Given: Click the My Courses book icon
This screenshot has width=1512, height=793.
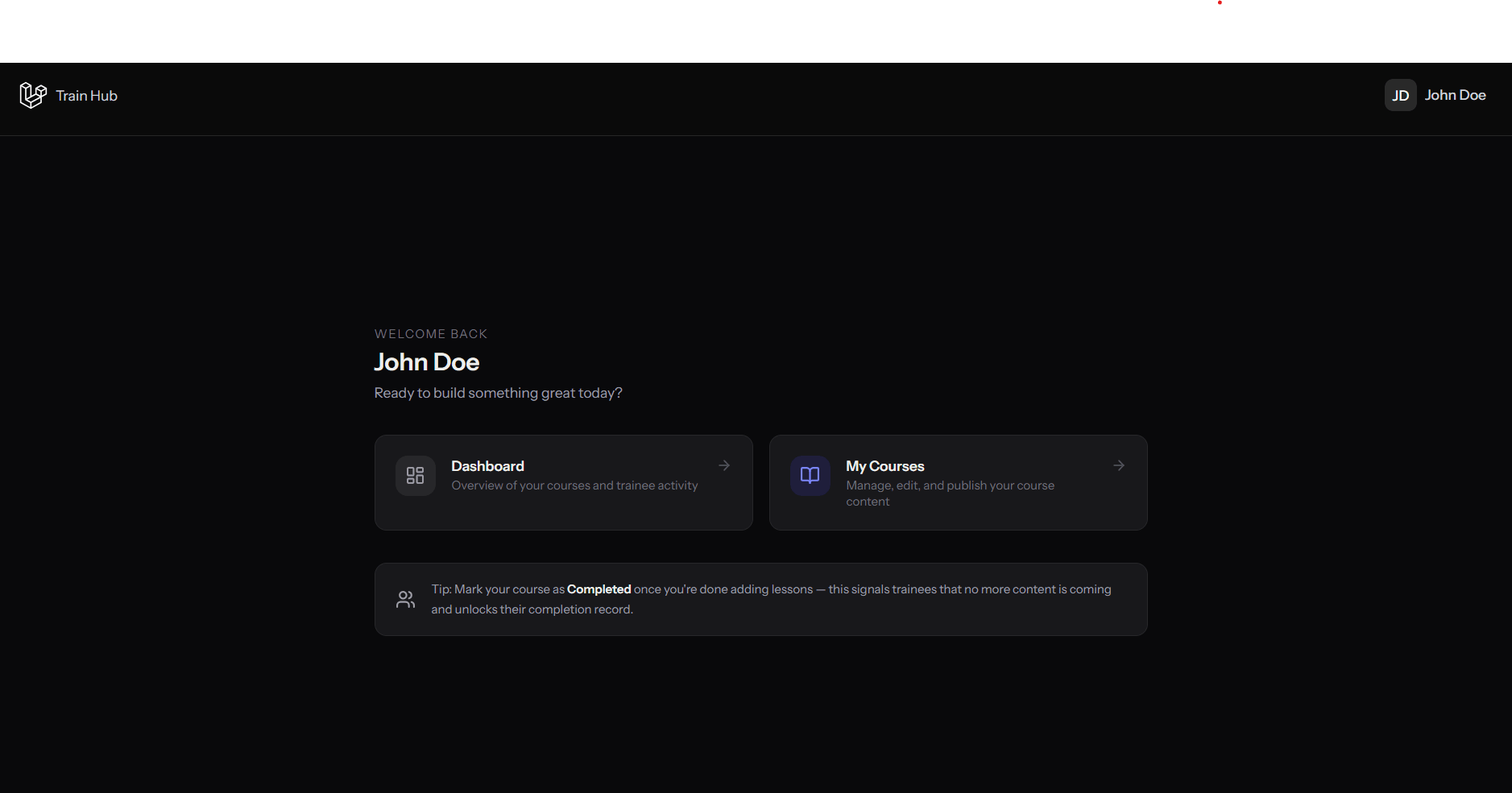Looking at the screenshot, I should [810, 476].
